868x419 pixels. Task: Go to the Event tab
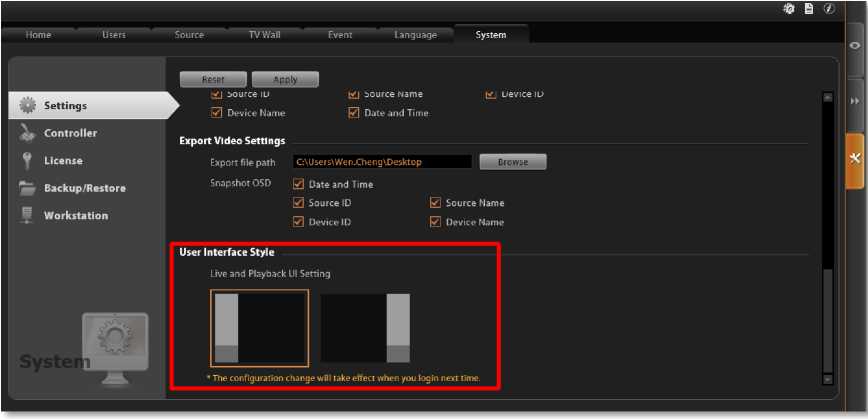340,35
